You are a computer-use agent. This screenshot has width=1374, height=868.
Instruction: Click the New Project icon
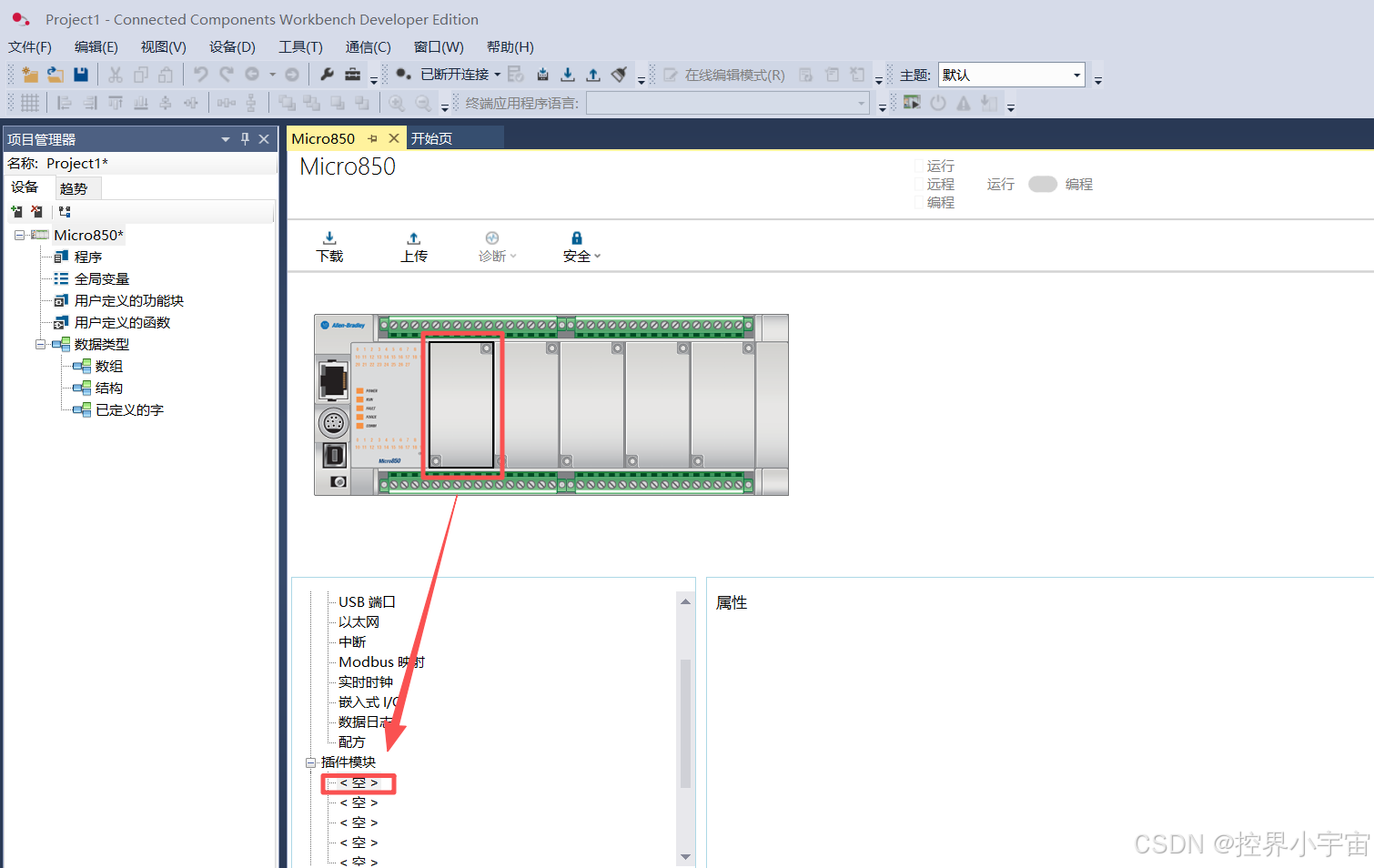[30, 75]
